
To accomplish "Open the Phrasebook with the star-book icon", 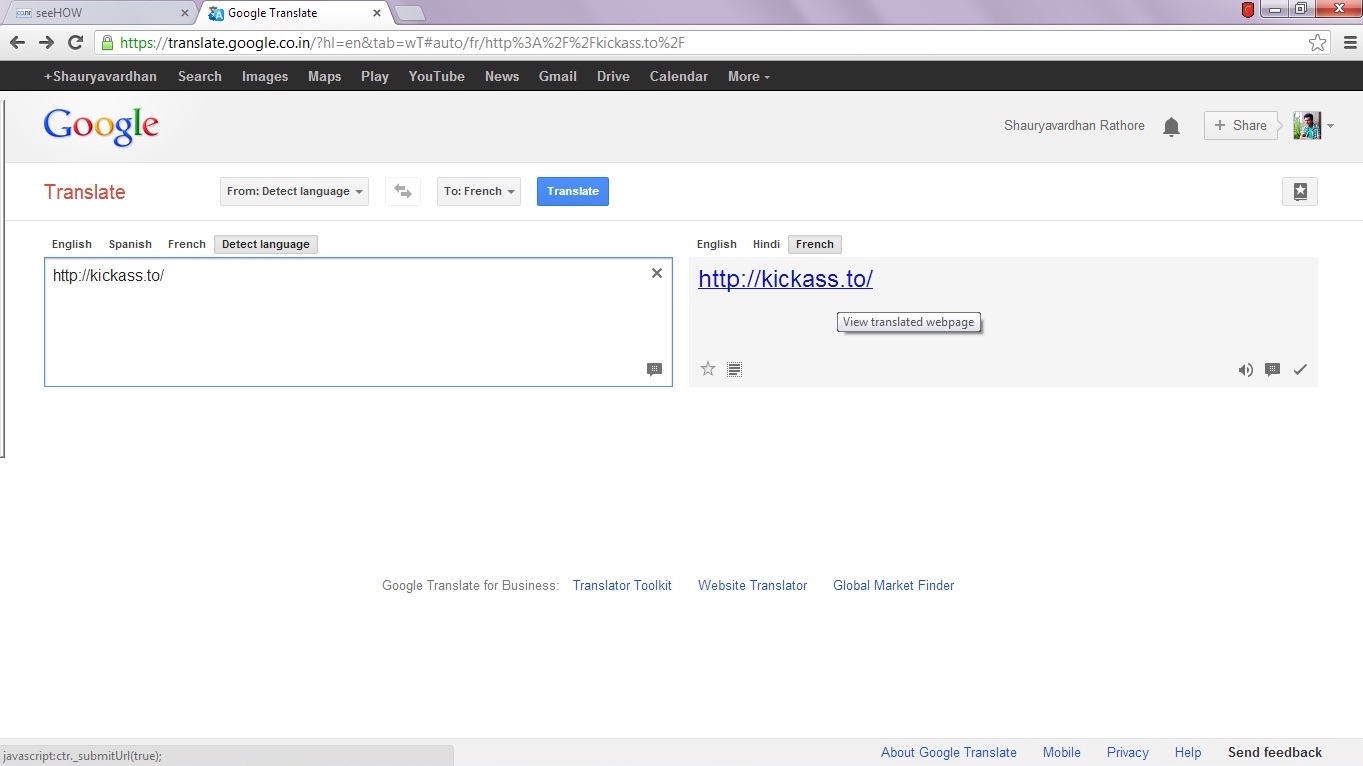I will pos(1300,192).
